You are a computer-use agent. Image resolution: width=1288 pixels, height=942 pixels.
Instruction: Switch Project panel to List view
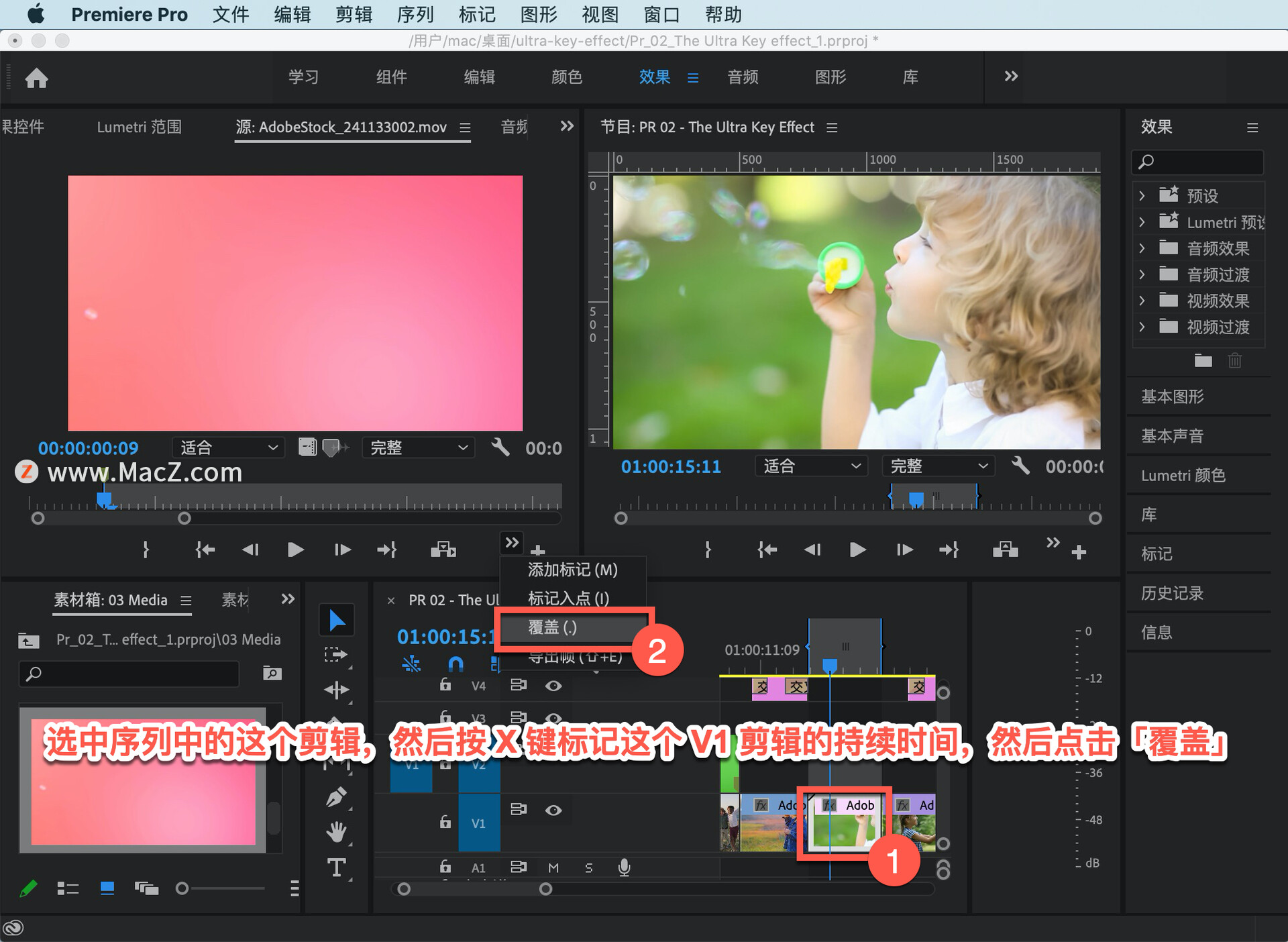(68, 889)
